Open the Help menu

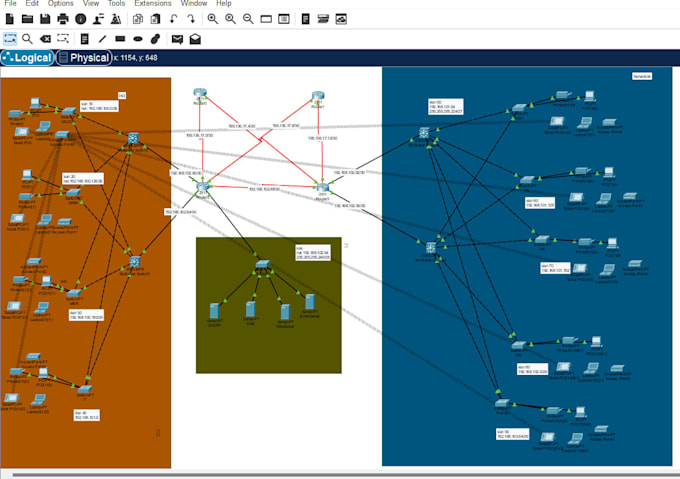pyautogui.click(x=224, y=3)
